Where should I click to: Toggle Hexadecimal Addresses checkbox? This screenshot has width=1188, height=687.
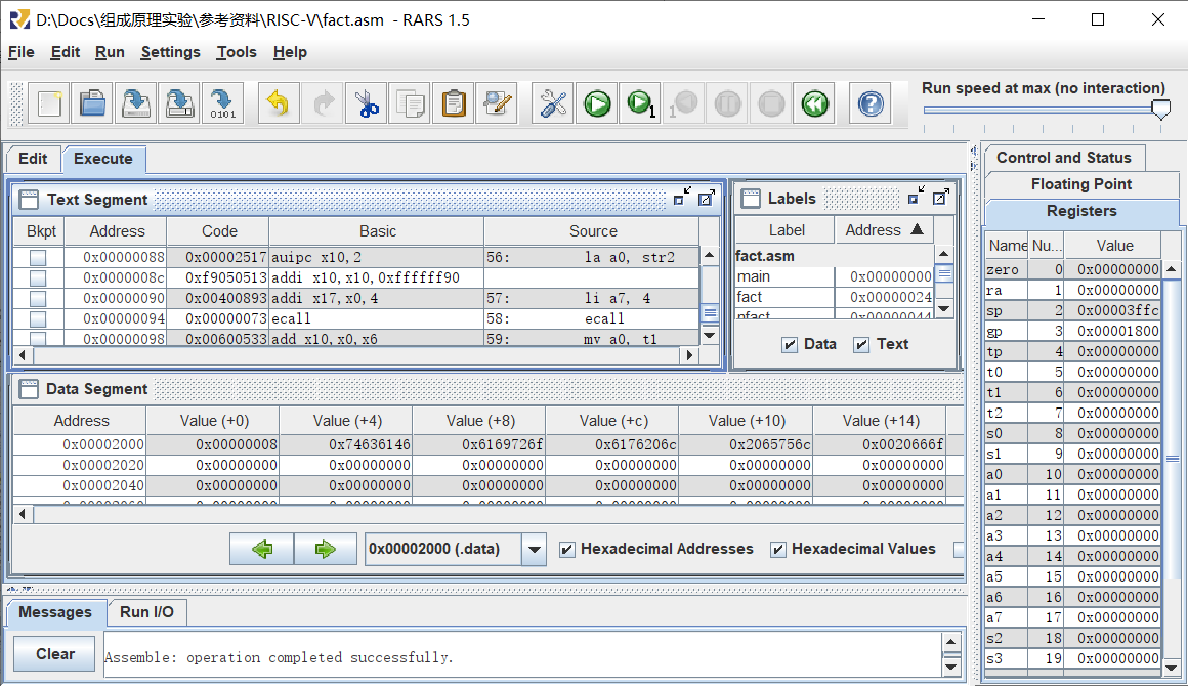pyautogui.click(x=567, y=549)
